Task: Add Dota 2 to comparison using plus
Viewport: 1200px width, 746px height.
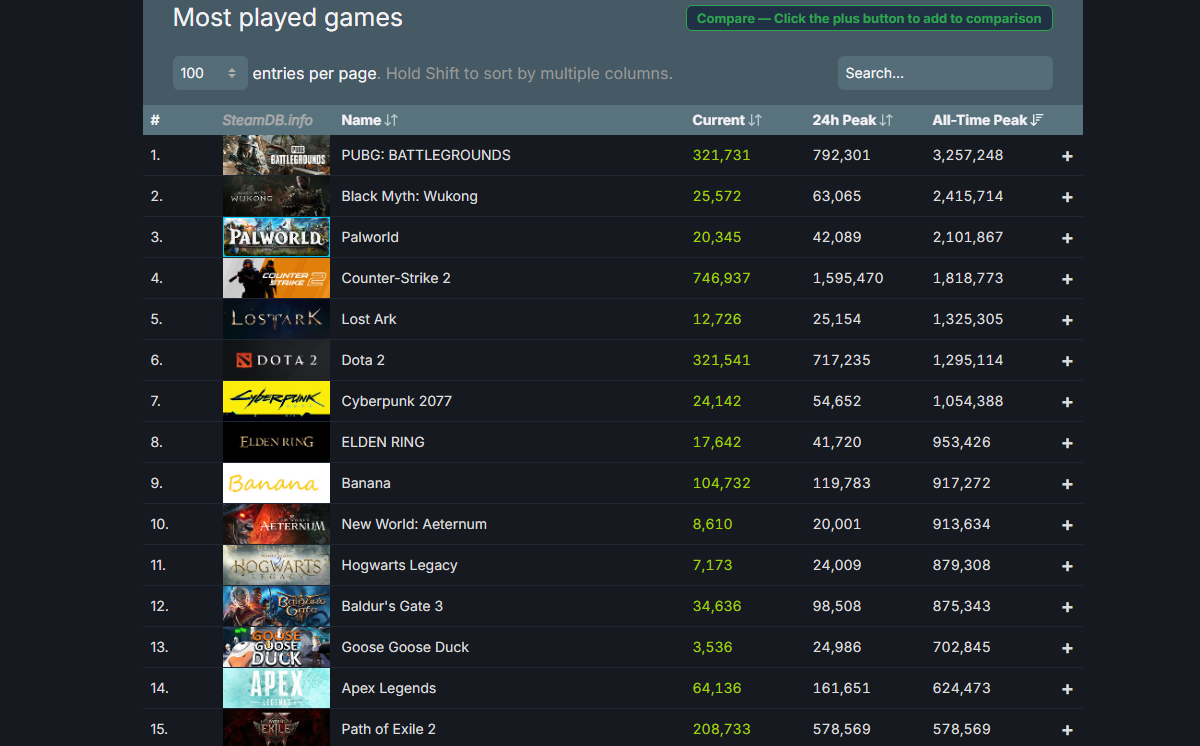Action: point(1067,361)
